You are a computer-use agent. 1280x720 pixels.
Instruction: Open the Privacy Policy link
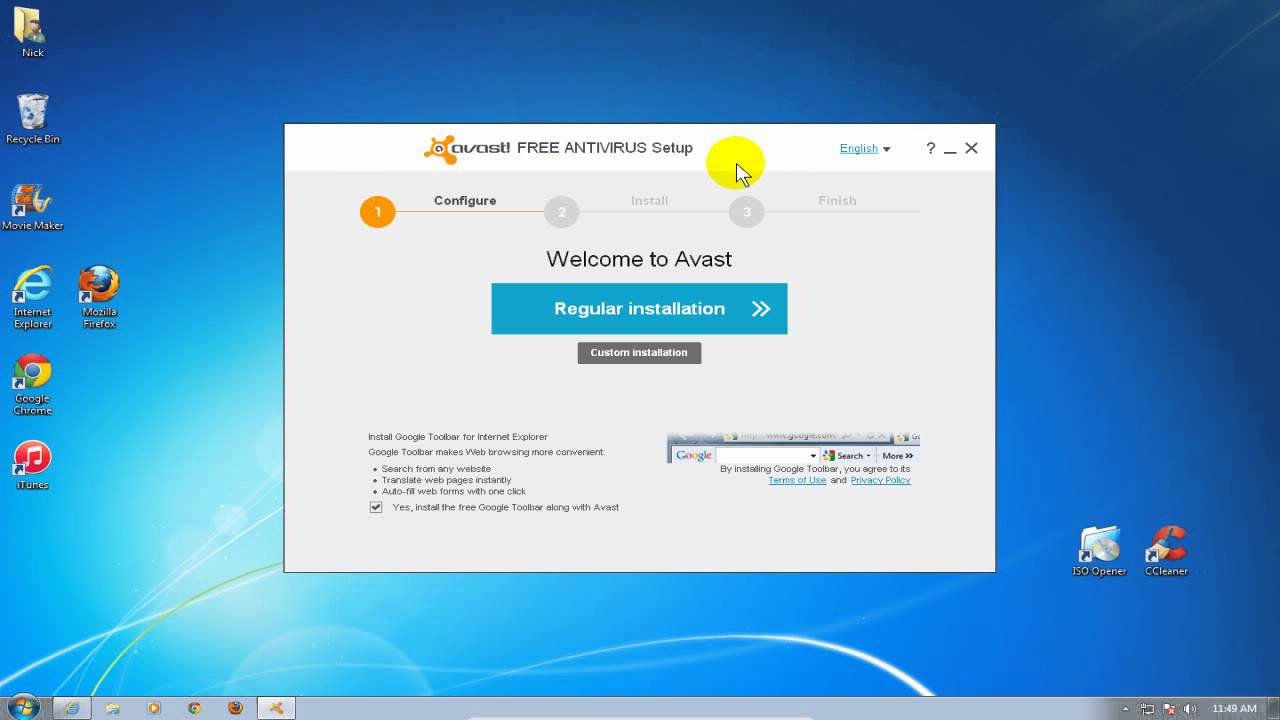pos(880,480)
